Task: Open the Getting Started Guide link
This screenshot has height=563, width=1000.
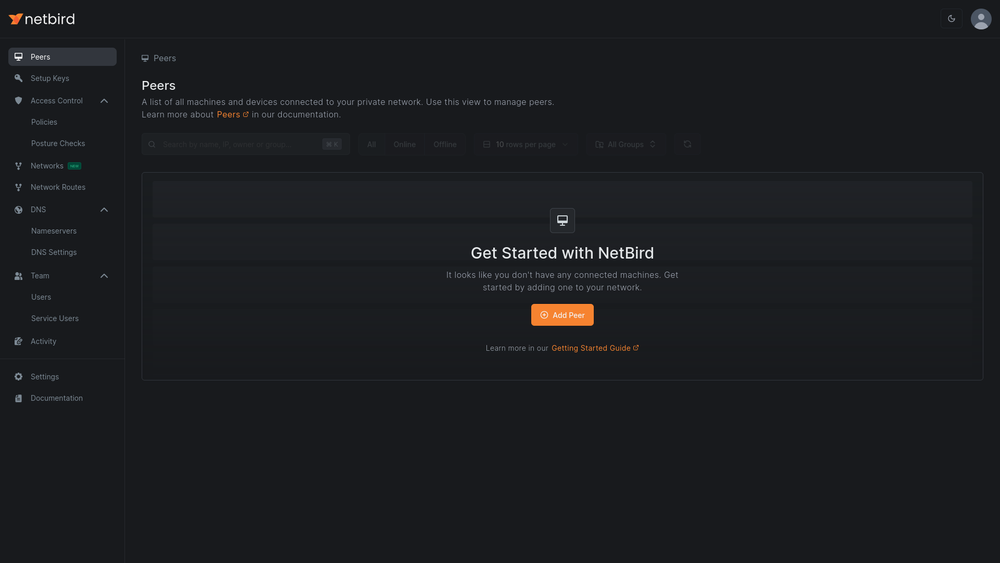Action: tap(594, 348)
